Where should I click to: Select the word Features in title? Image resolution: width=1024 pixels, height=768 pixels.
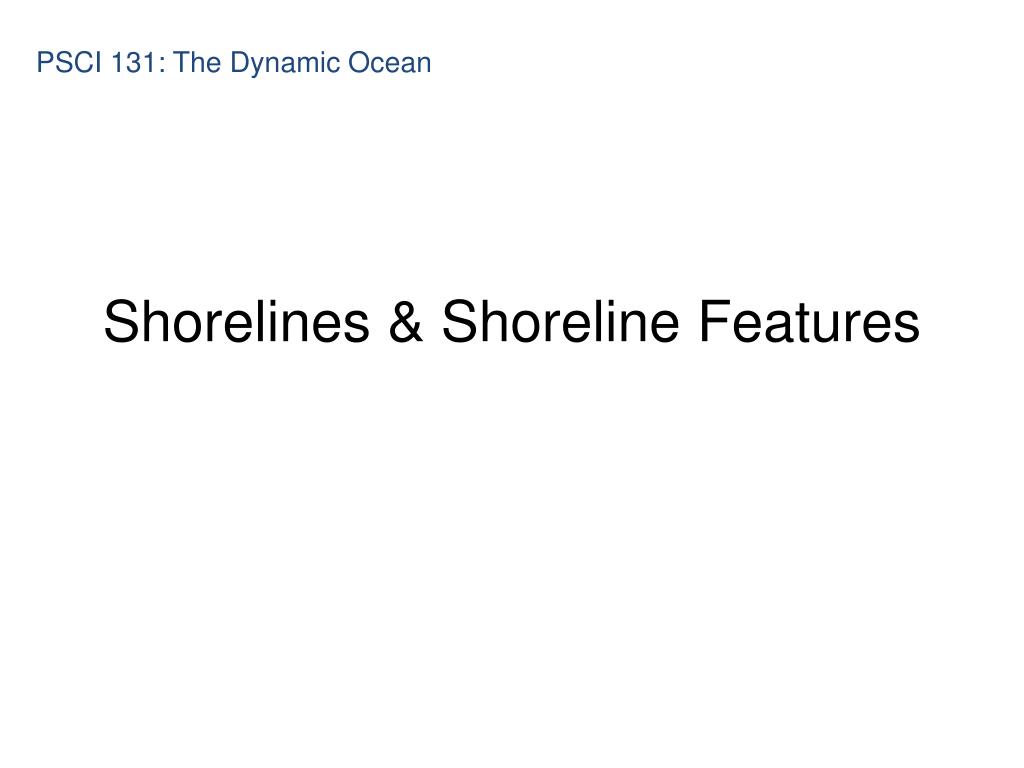point(809,321)
